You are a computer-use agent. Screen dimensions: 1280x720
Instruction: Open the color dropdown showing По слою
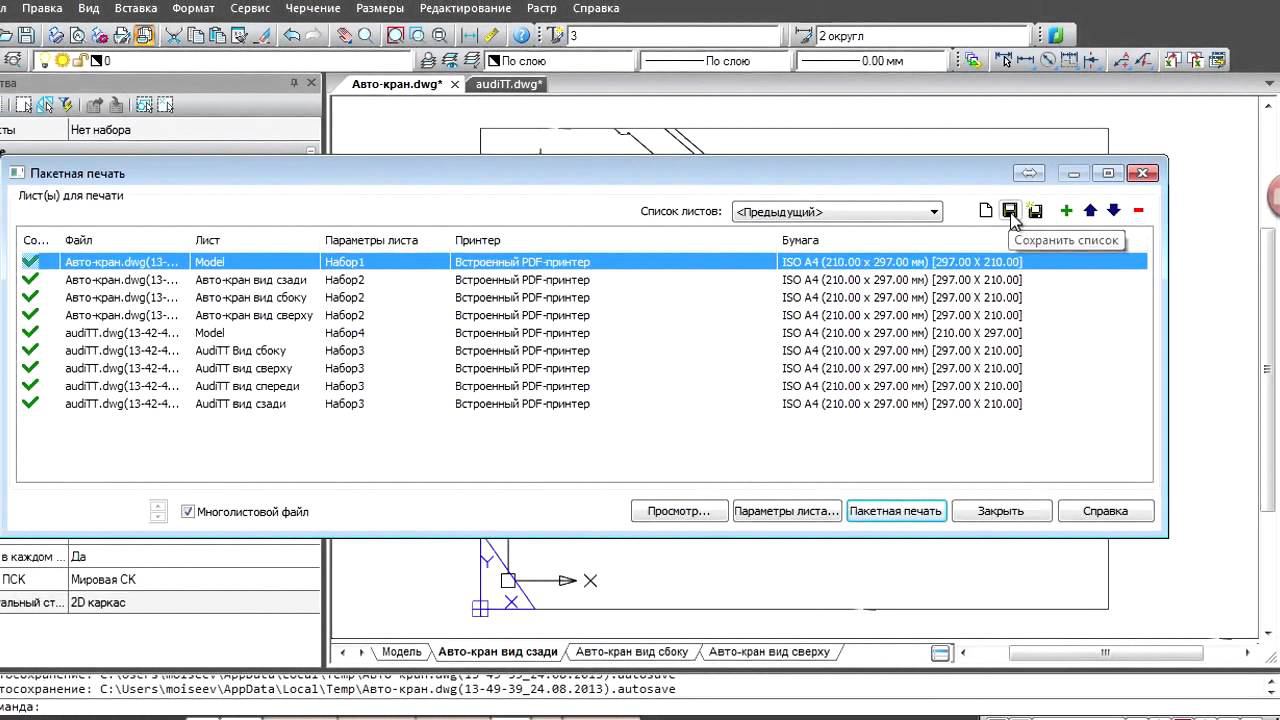(x=558, y=61)
